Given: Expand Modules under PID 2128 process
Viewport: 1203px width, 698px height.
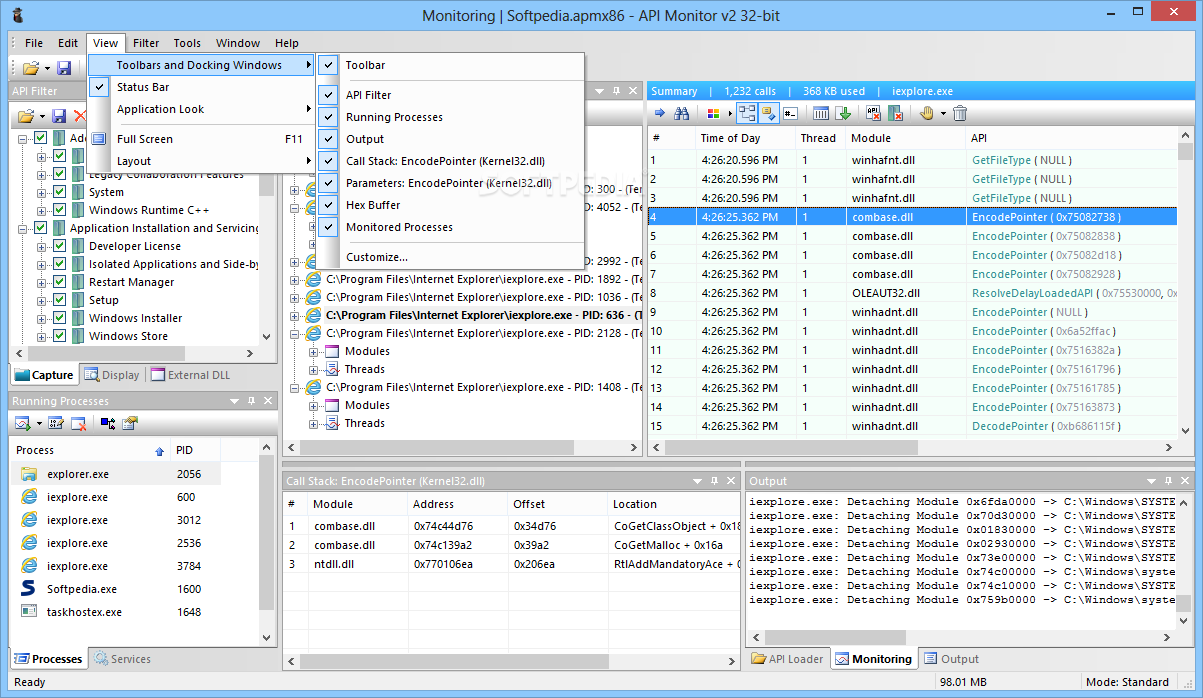Looking at the screenshot, I should coord(314,351).
